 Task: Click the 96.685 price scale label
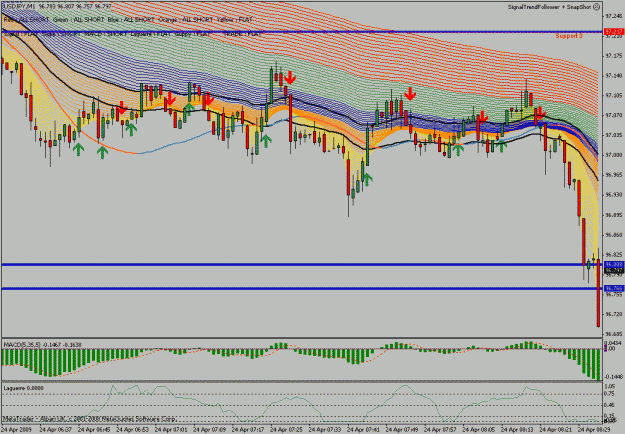613,334
